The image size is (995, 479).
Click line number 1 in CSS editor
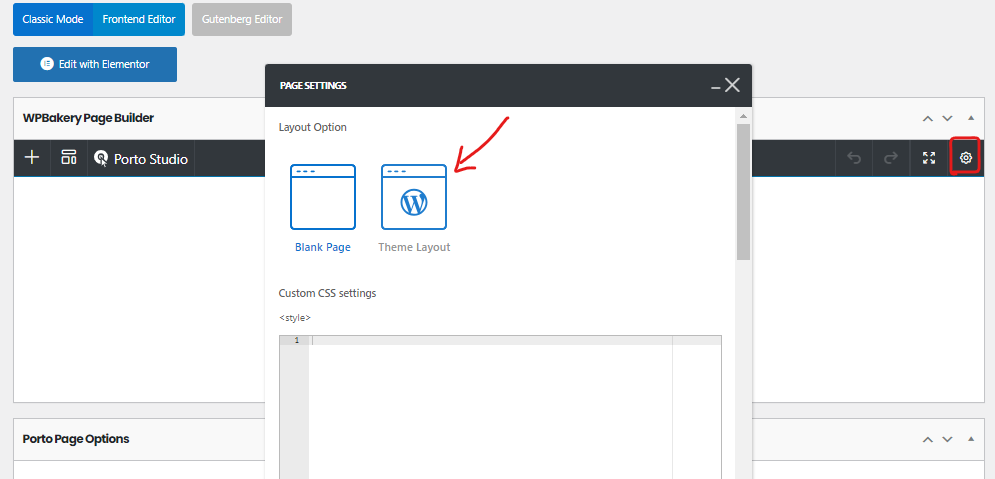point(297,341)
